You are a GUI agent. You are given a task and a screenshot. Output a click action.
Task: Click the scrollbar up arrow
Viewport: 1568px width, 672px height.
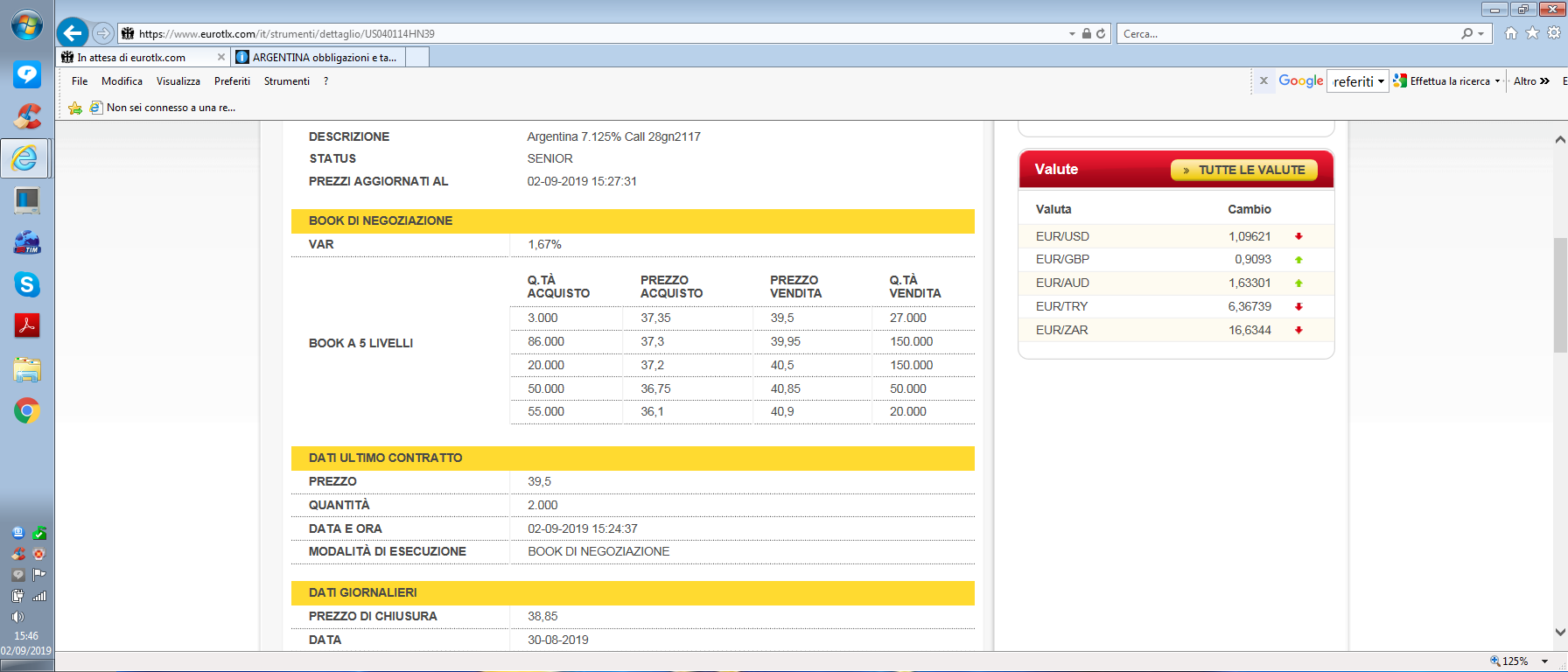[1560, 139]
